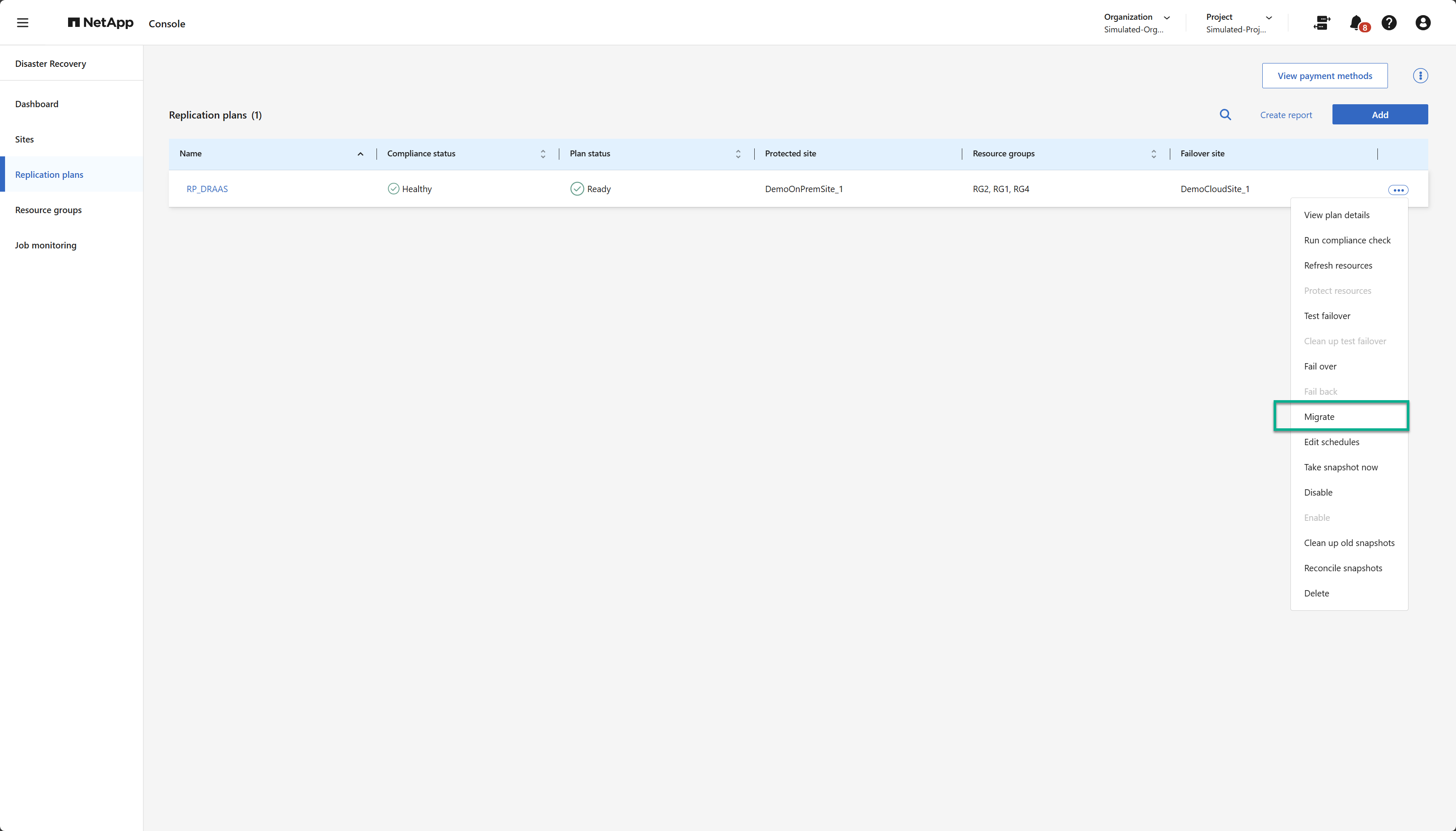Click the agents server icon in header
This screenshot has height=831, width=1456.
(x=1322, y=23)
